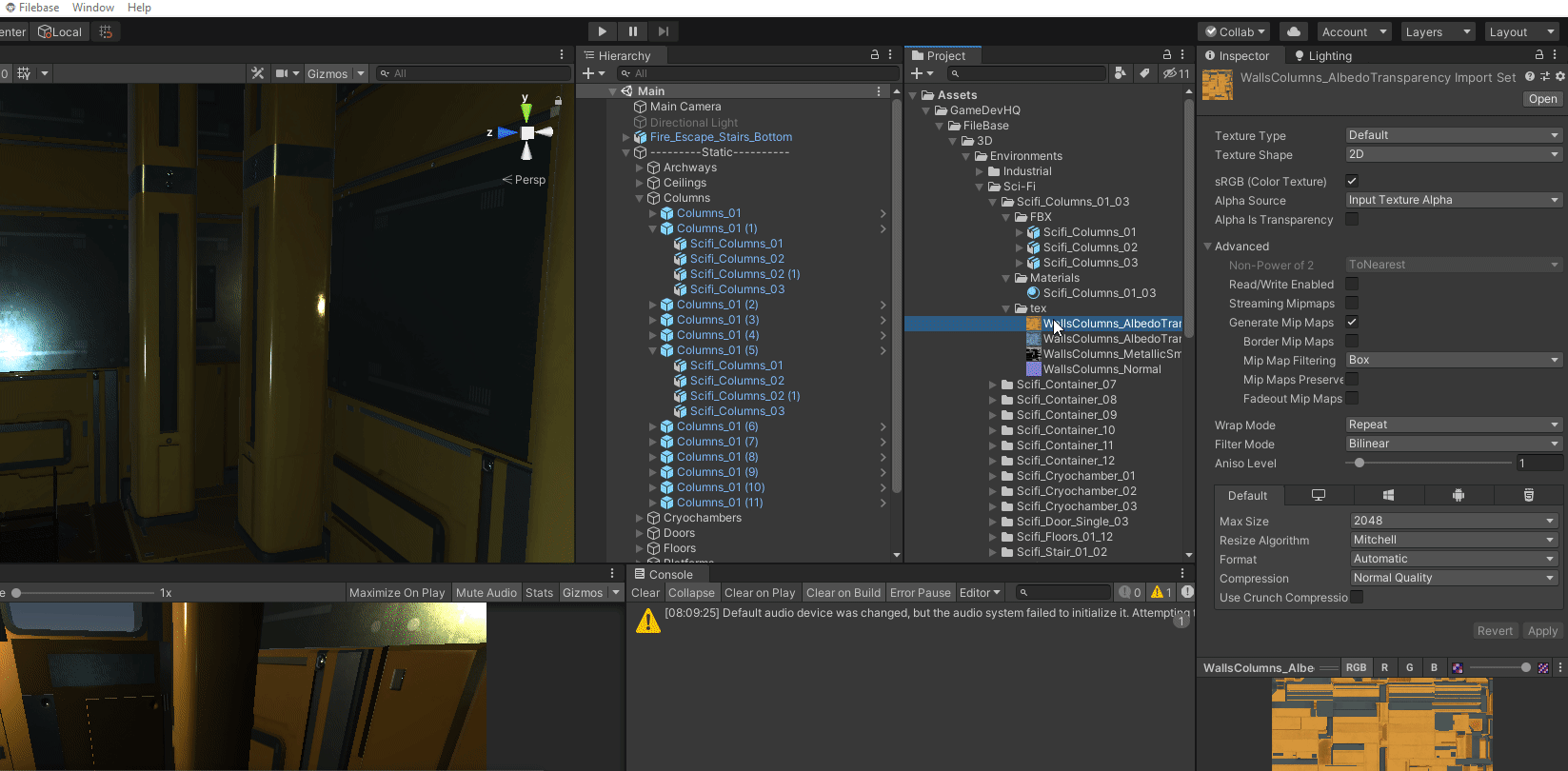Enable Fadeout Mip Maps checkbox

(x=1352, y=398)
